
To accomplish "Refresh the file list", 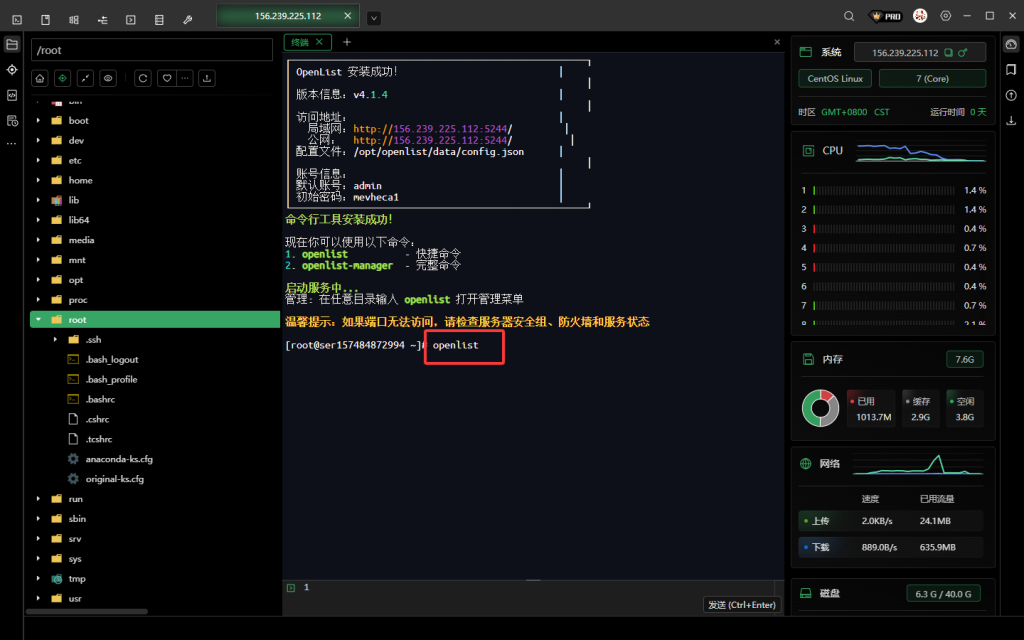I will click(x=143, y=78).
